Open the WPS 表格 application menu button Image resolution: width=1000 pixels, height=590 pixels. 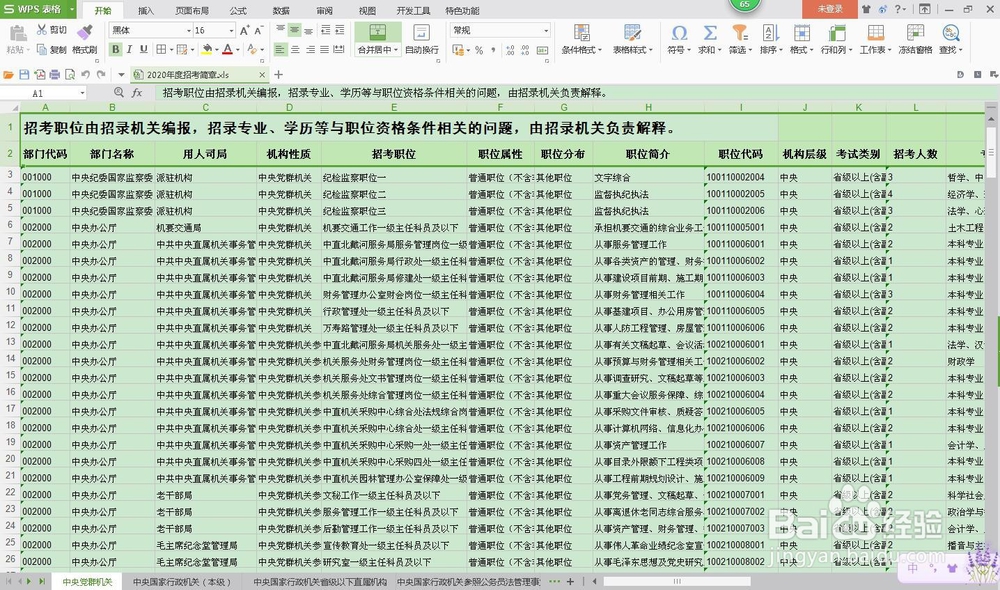pos(38,9)
